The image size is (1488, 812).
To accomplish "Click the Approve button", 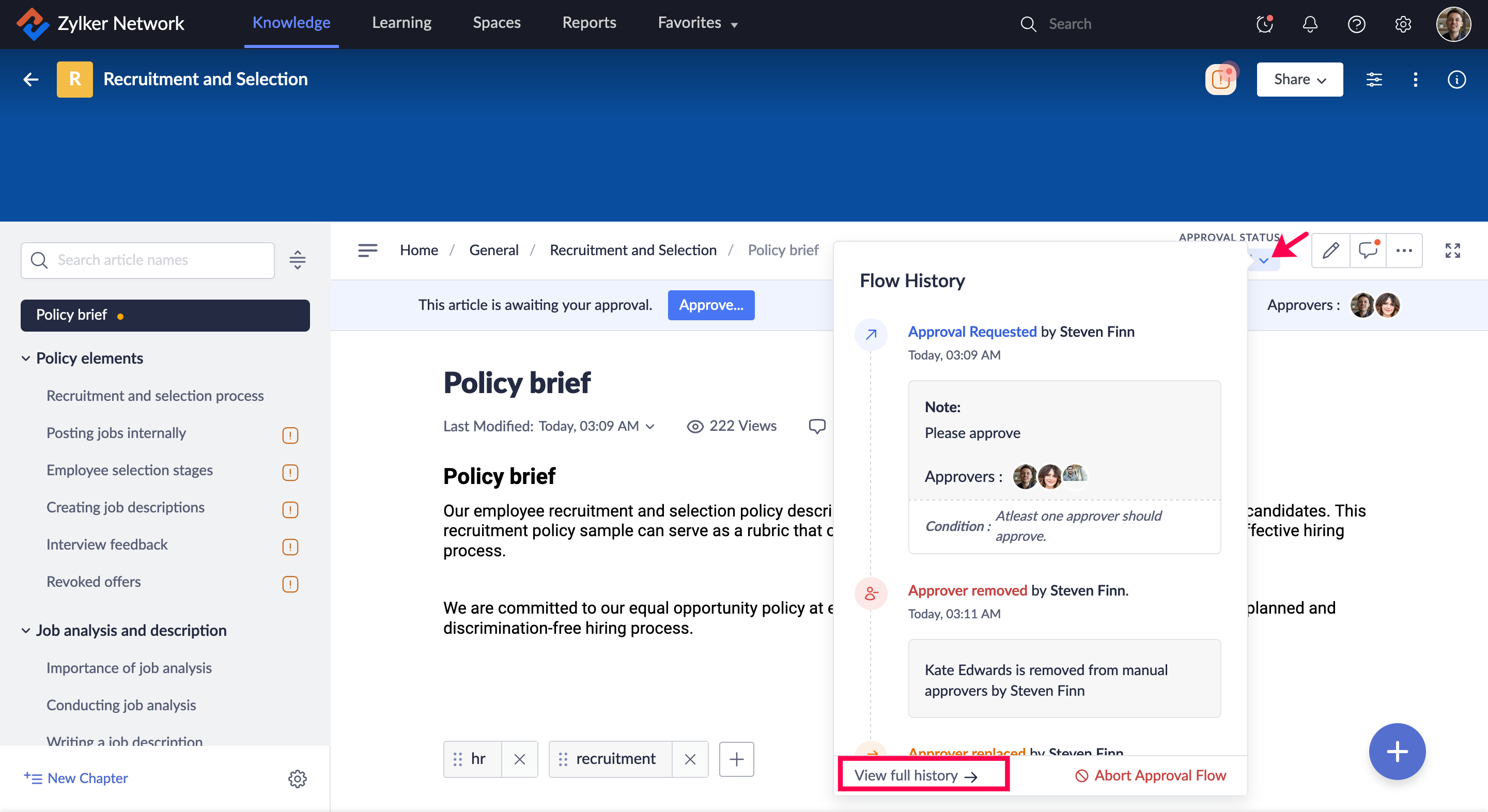I will point(710,304).
